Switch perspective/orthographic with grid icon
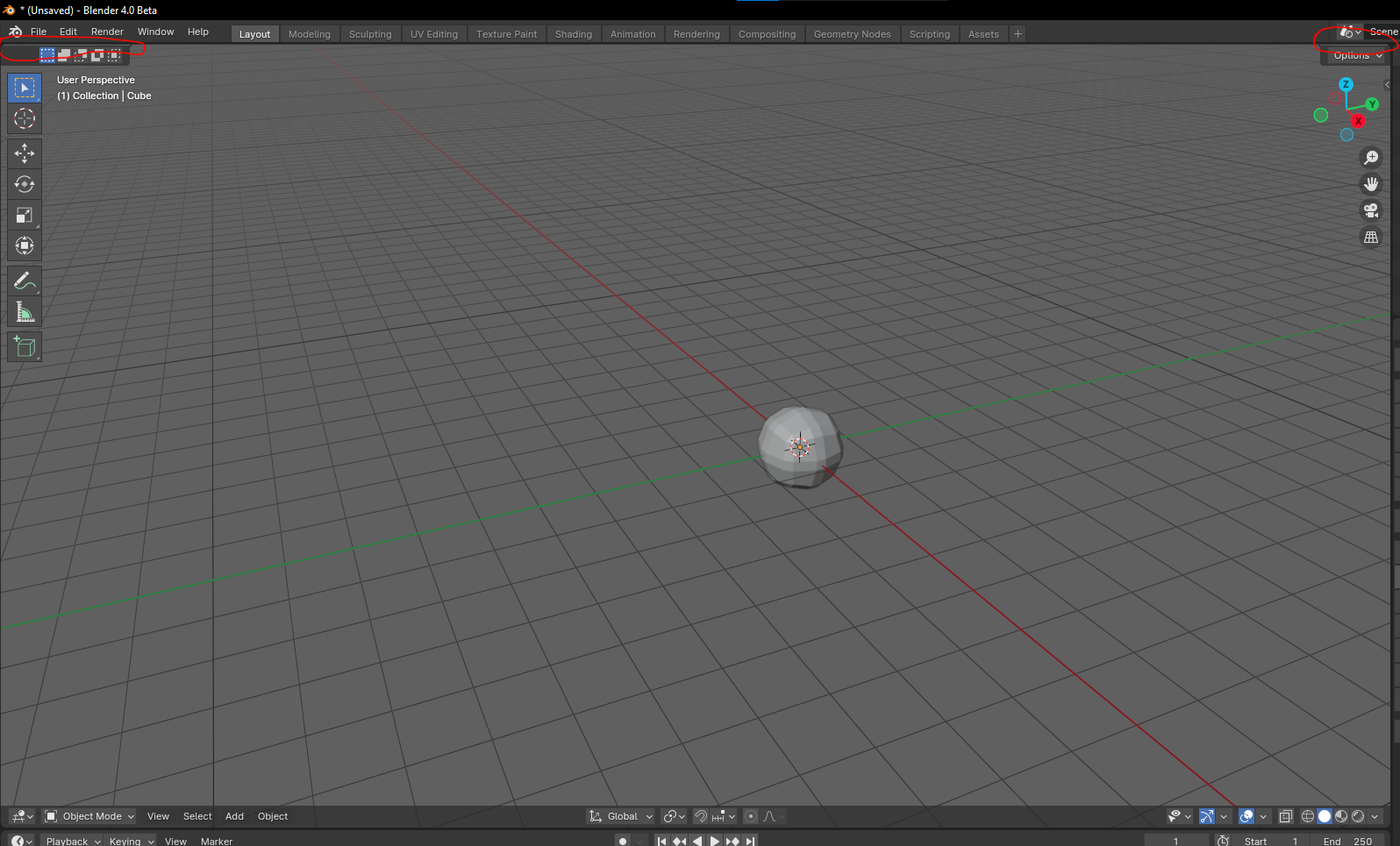The width and height of the screenshot is (1400, 846). click(1371, 237)
